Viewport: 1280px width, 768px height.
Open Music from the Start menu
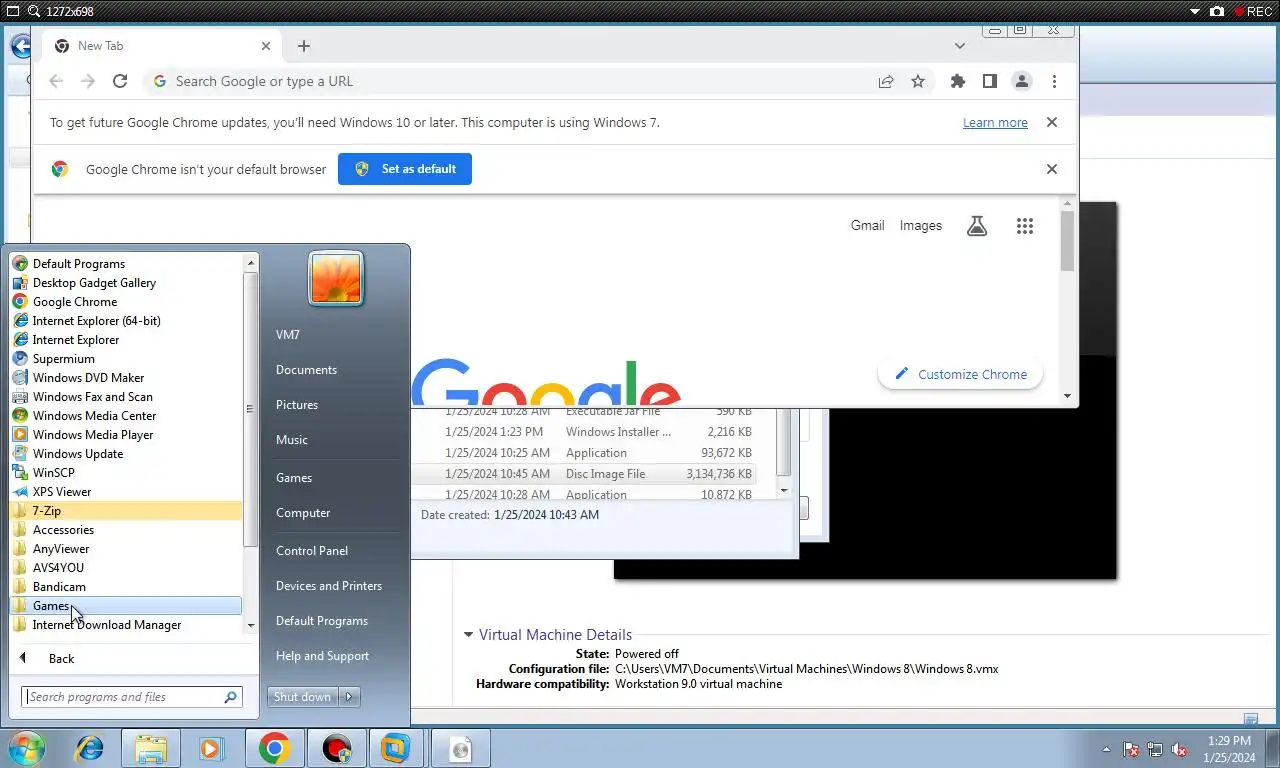[x=292, y=440]
